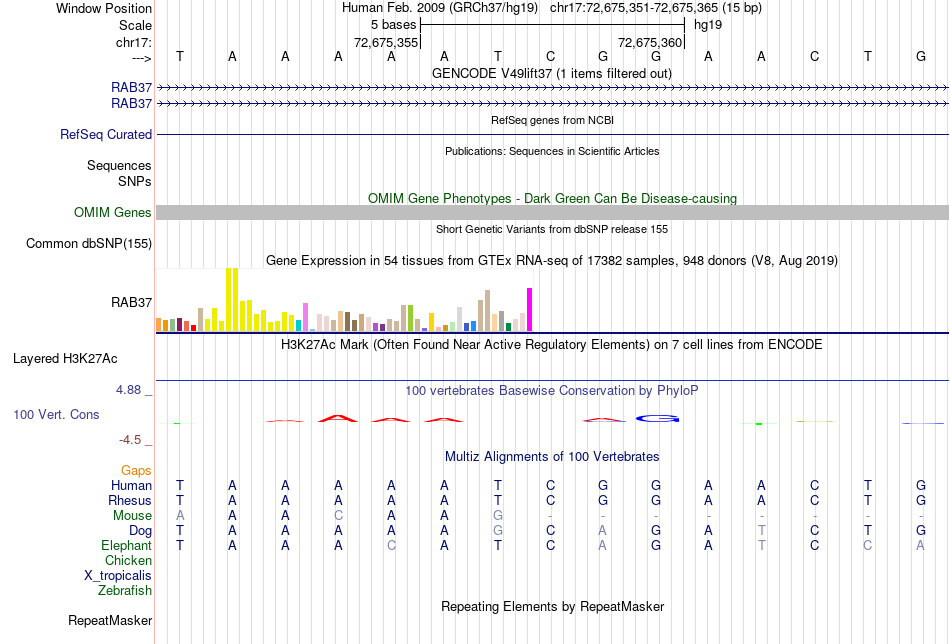Select the Elephant alignment row label
Image resolution: width=950 pixels, height=644 pixels.
click(126, 546)
